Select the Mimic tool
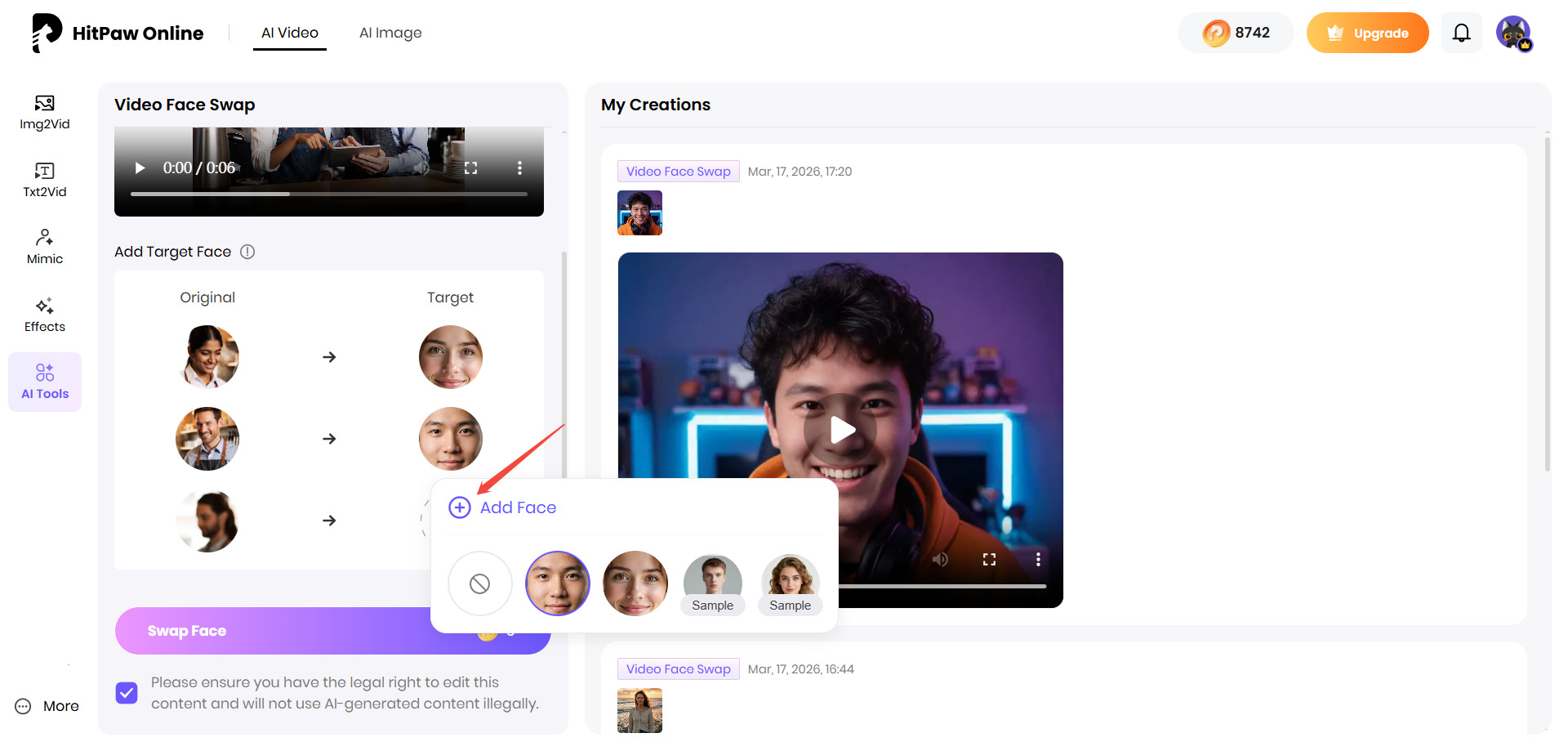Screen dimensions: 1568x751 click(x=44, y=246)
